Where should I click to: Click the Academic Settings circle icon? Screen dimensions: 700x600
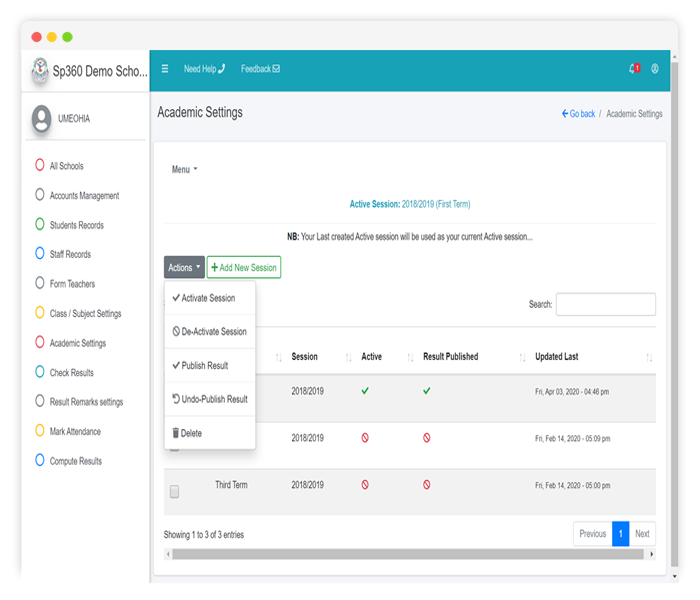click(40, 342)
